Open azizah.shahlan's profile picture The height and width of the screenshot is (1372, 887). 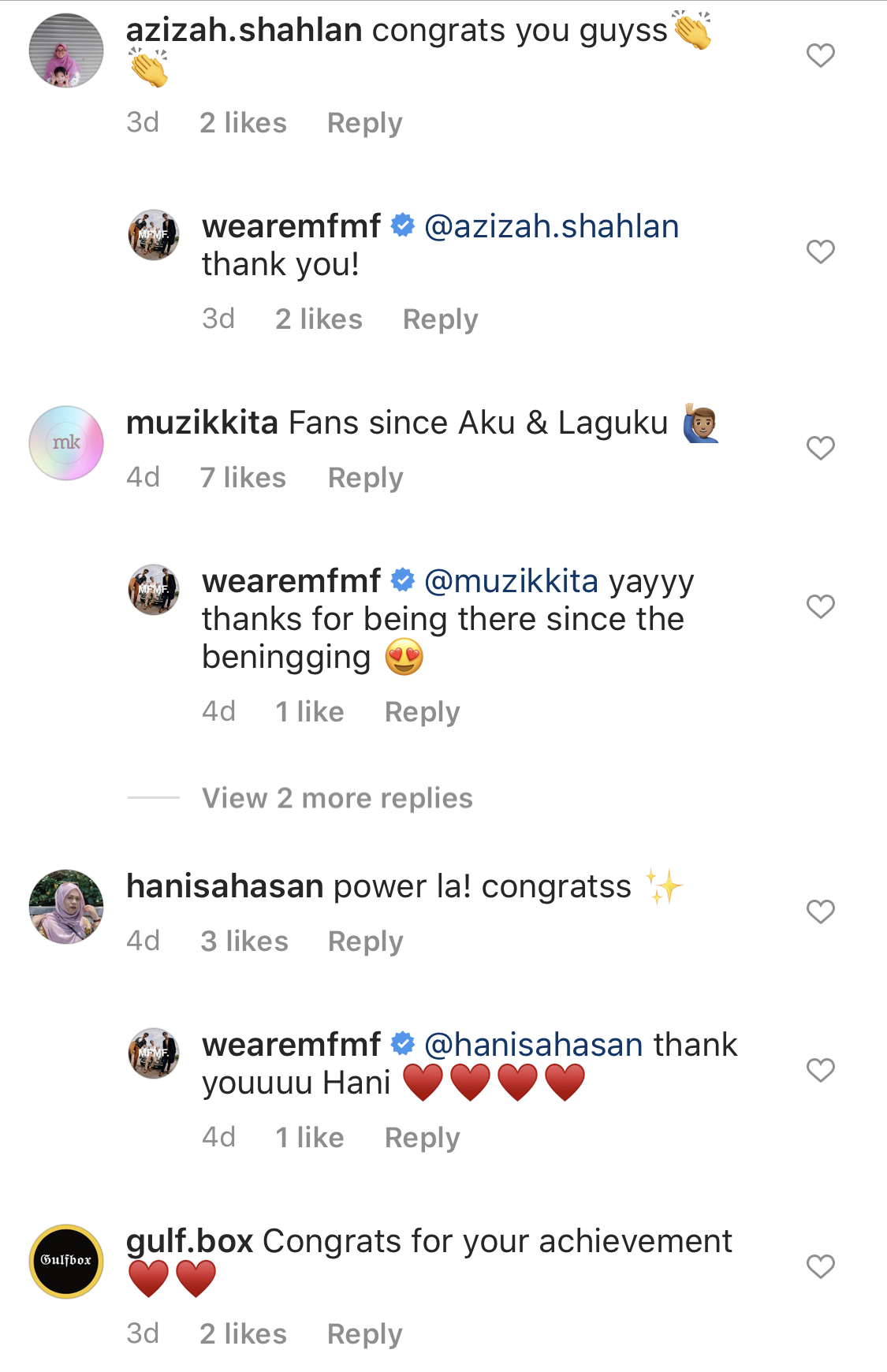(66, 50)
